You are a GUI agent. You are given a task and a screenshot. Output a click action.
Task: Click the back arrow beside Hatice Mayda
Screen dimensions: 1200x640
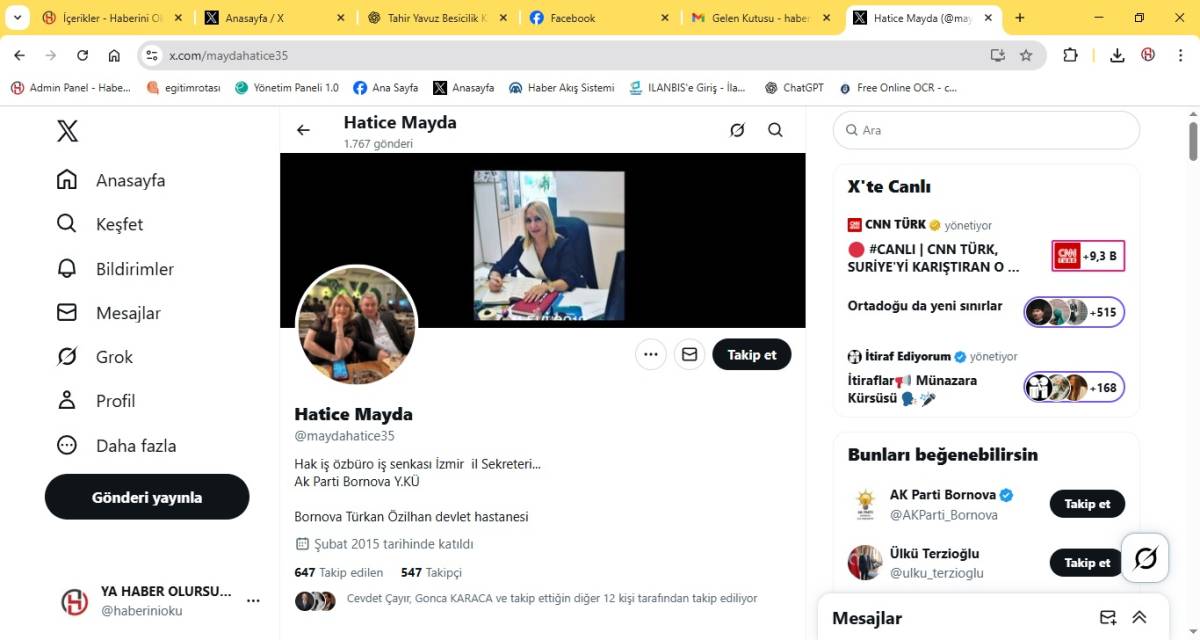[303, 130]
